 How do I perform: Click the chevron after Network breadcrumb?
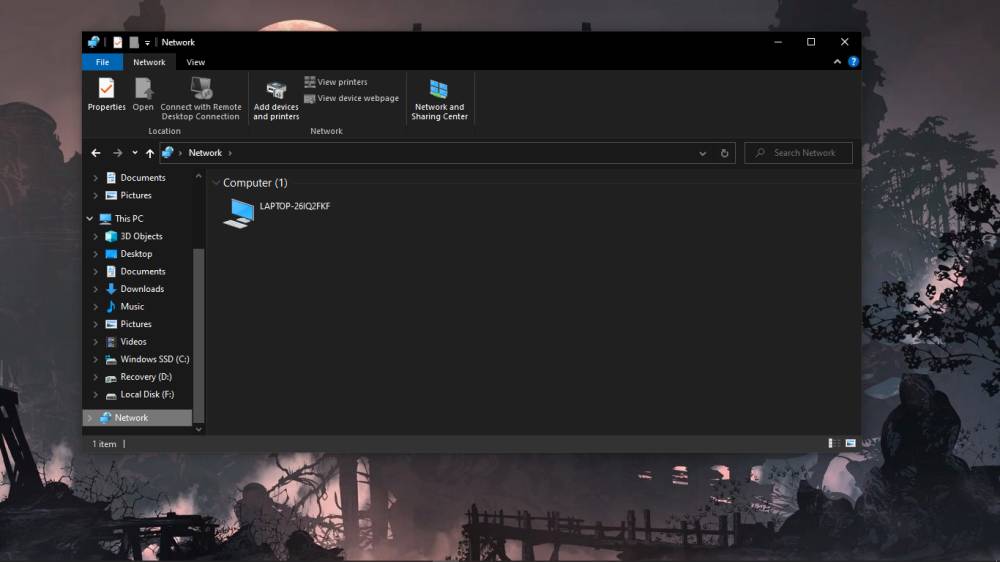click(x=230, y=153)
